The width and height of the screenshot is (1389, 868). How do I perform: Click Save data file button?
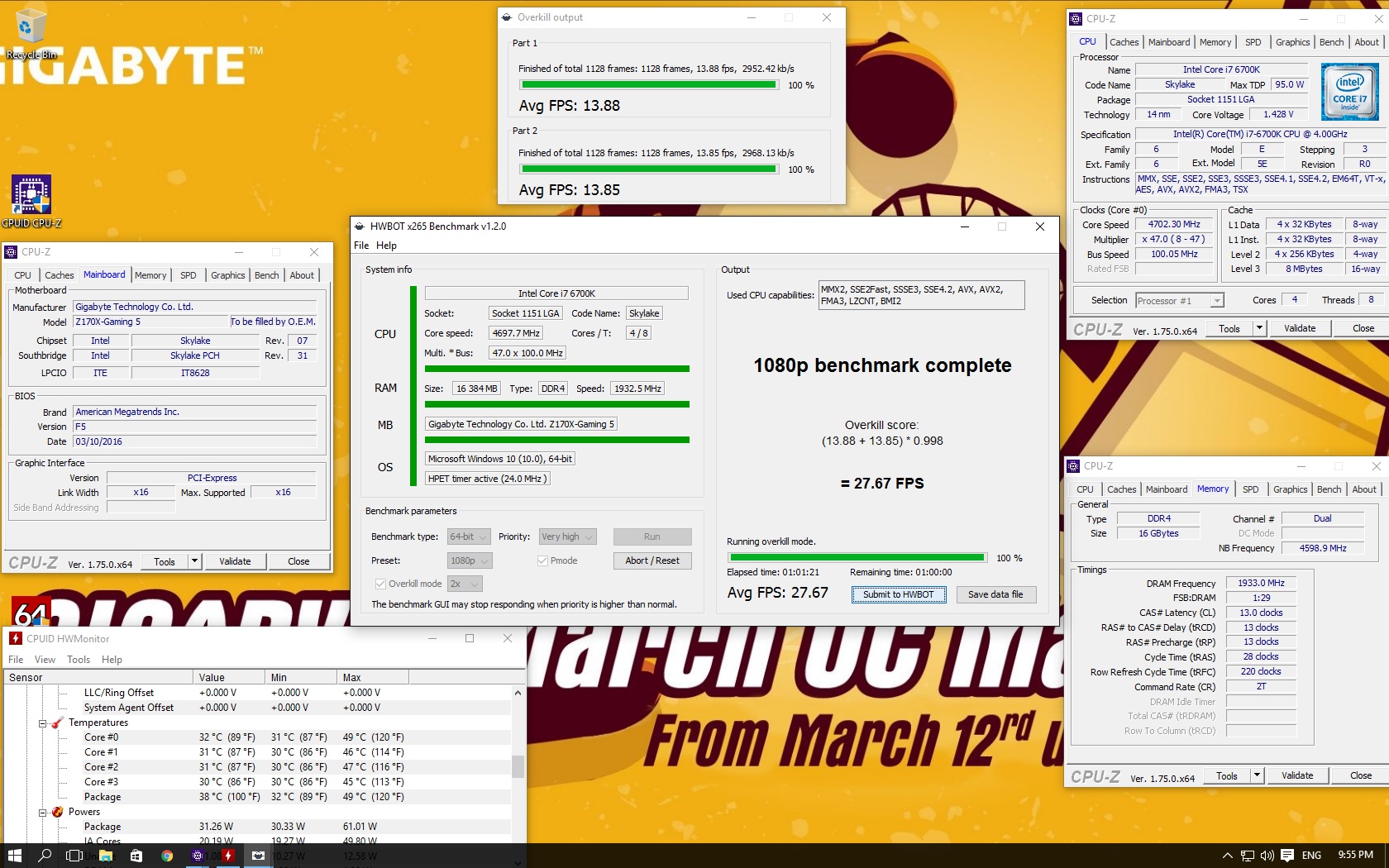click(995, 594)
